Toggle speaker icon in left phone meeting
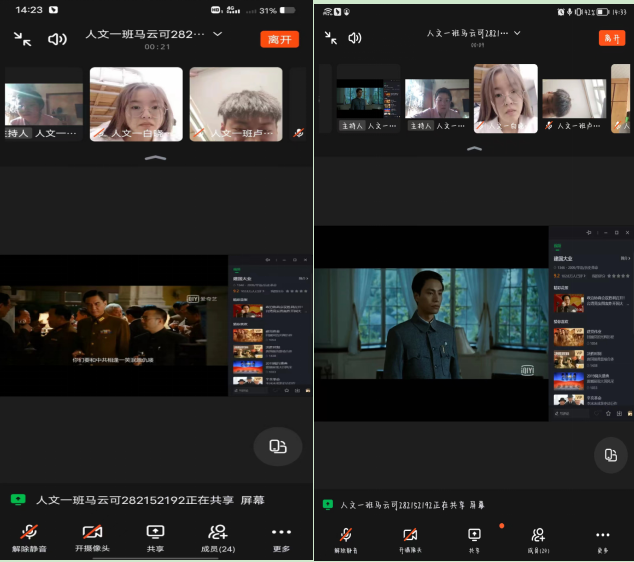This screenshot has height=562, width=634. pyautogui.click(x=57, y=39)
